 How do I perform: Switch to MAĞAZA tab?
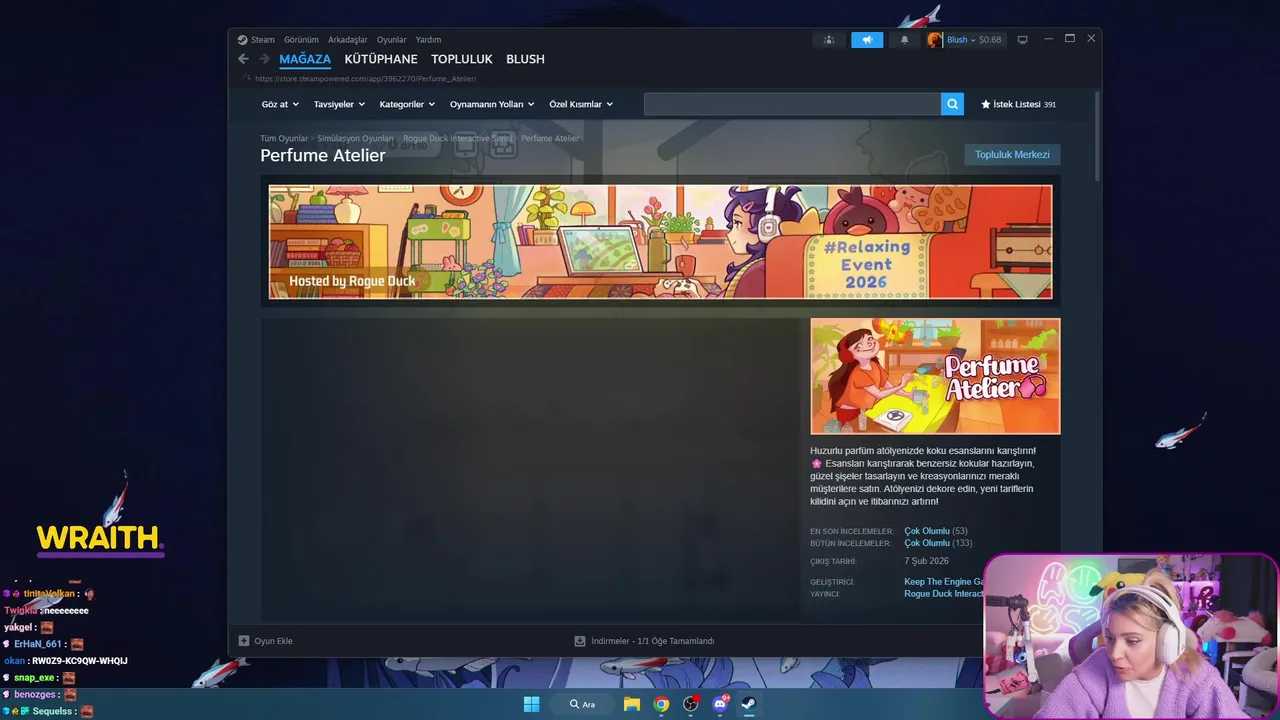tap(305, 59)
